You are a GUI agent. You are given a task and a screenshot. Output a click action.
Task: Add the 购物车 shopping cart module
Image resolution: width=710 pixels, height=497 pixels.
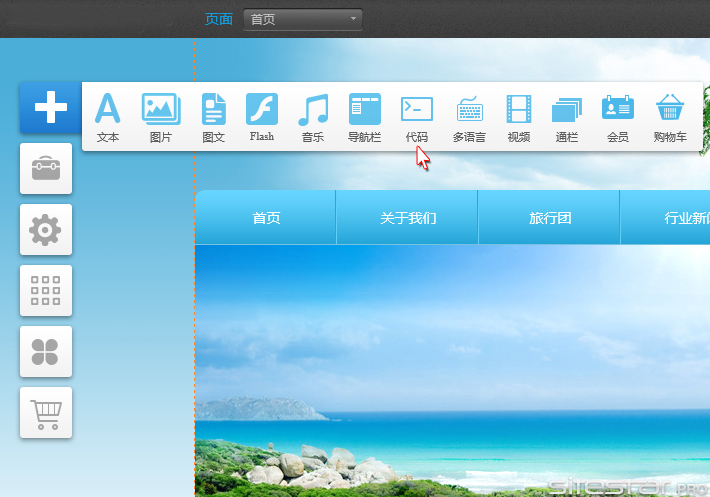[670, 116]
